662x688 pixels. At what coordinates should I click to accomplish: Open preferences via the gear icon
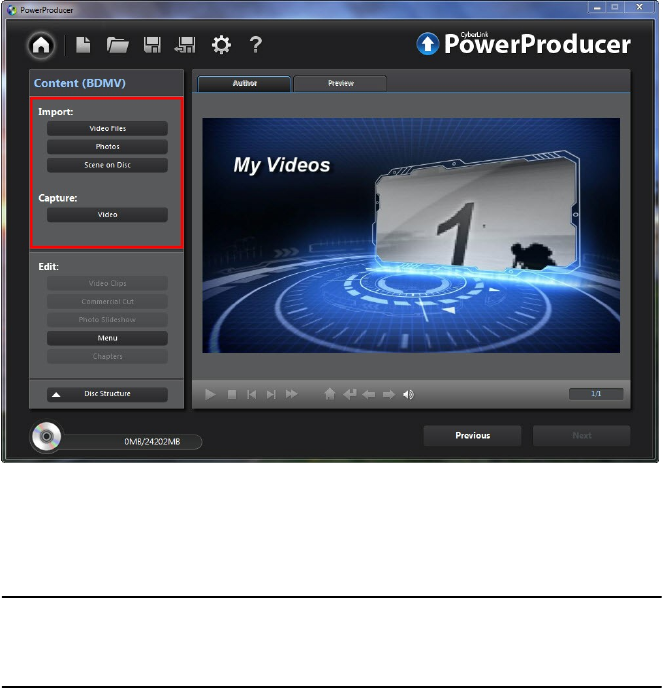(221, 45)
